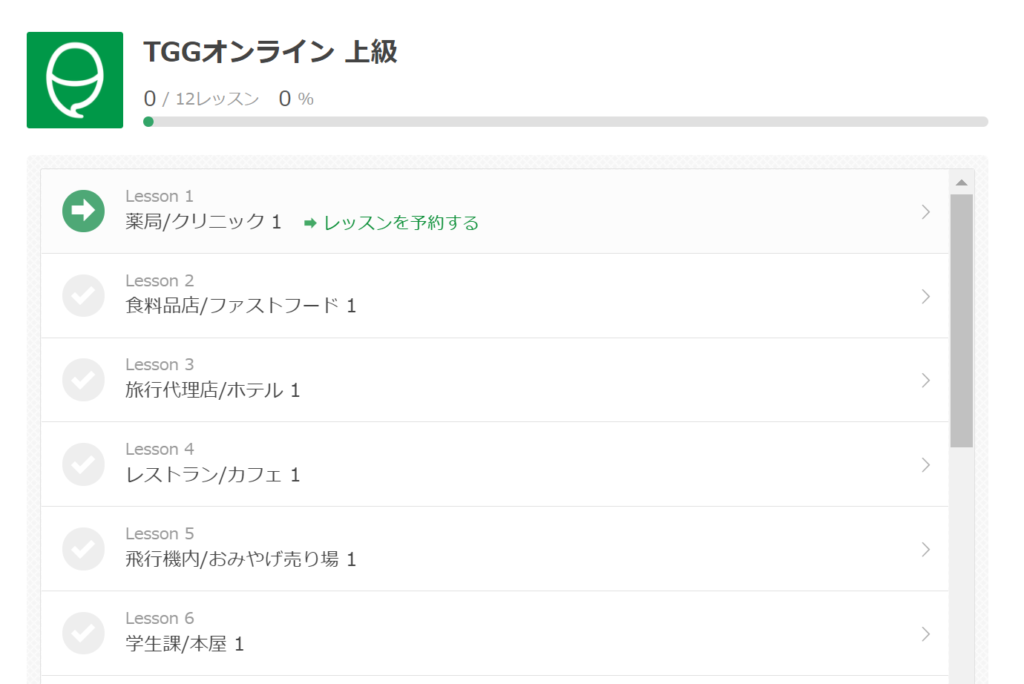Click Lesson 1 green arrow status icon
The image size is (1024, 684).
[83, 211]
